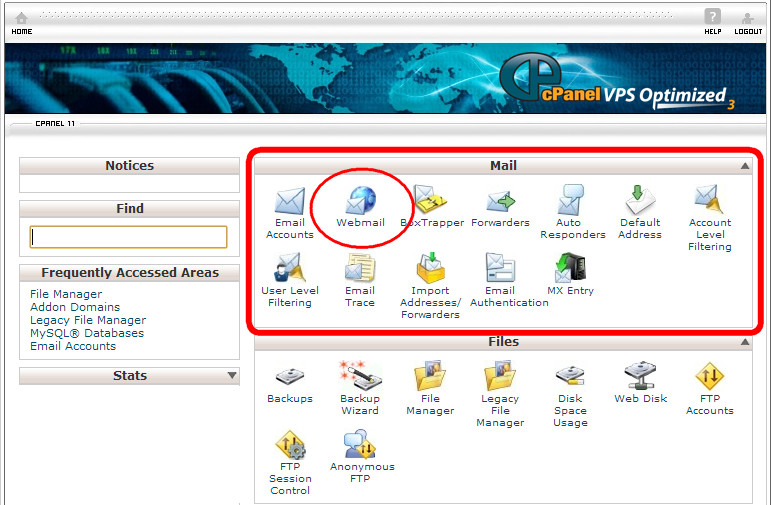The image size is (771, 505).
Task: Open Import Addresses/Forwarders
Action: click(x=430, y=267)
